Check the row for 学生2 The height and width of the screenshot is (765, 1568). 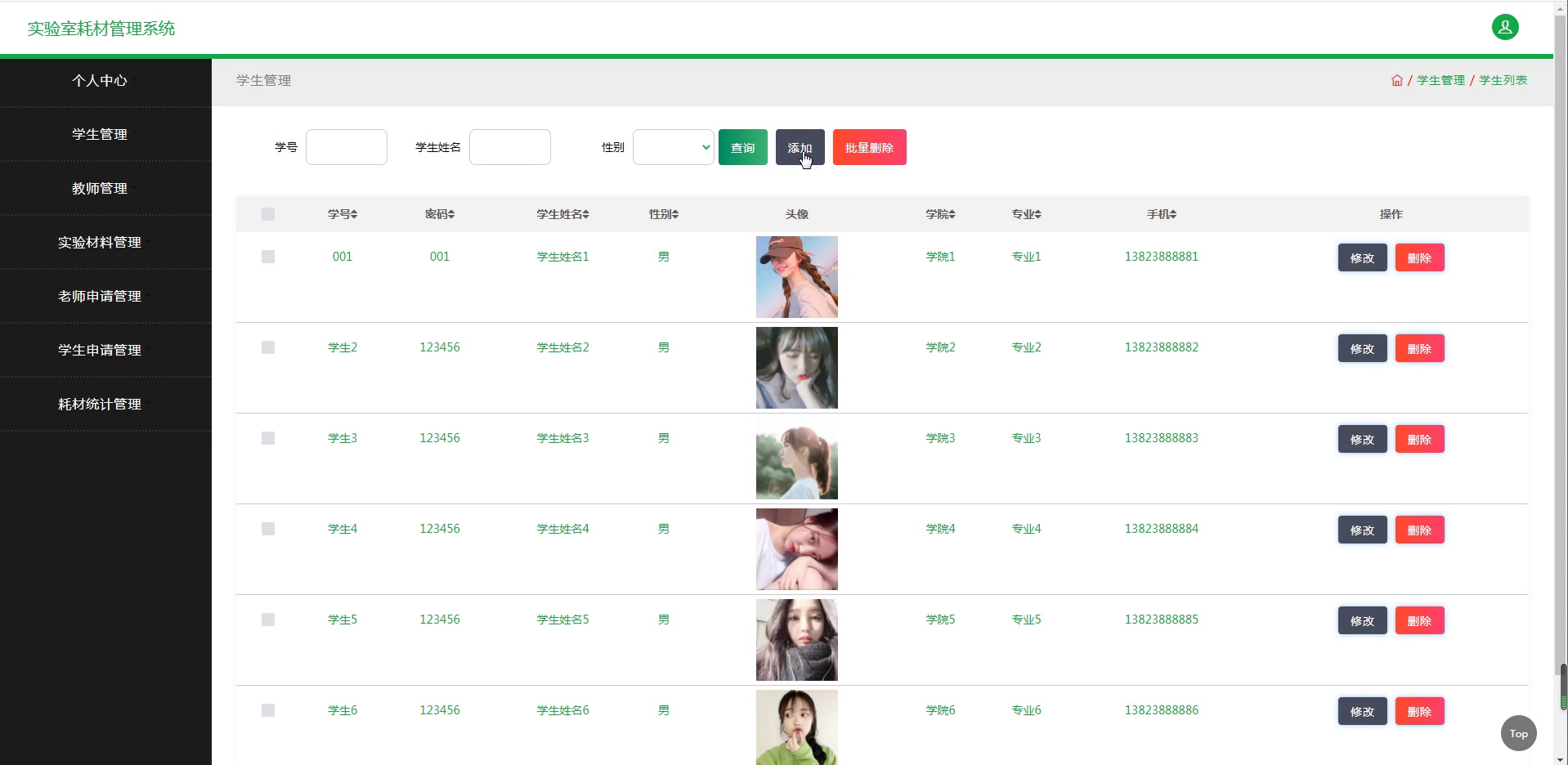[268, 347]
